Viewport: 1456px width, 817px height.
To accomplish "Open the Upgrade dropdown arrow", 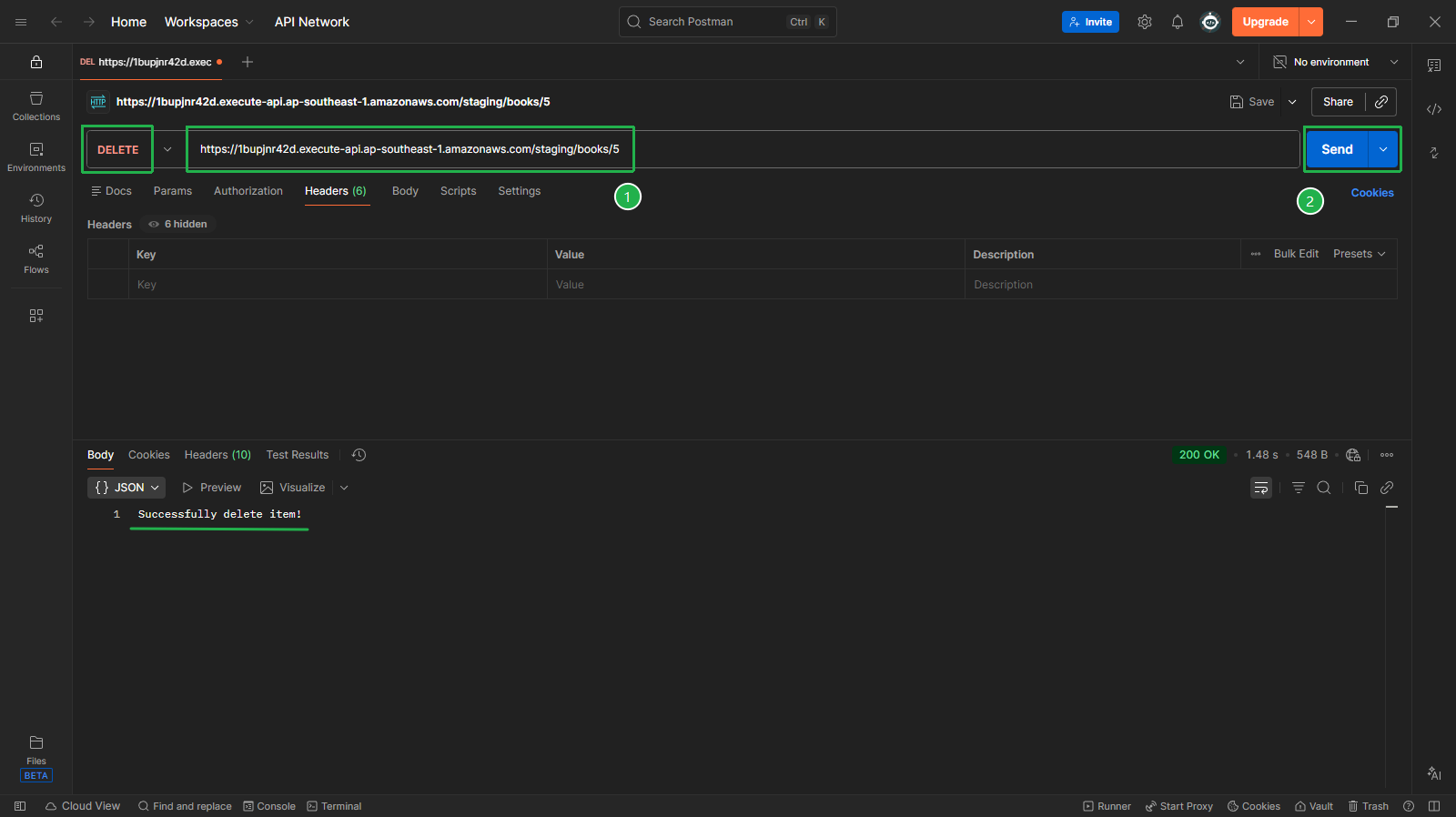I will (1311, 22).
